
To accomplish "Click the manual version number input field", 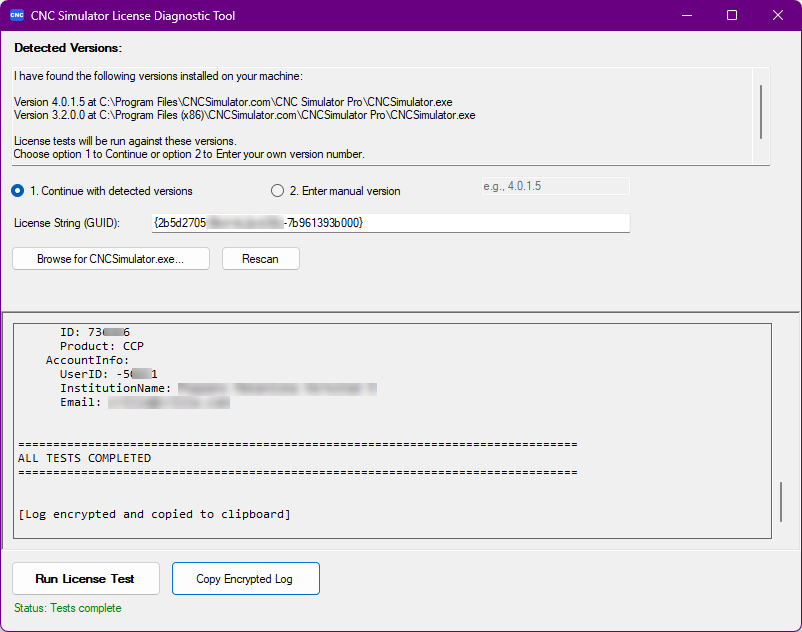I will coord(555,186).
